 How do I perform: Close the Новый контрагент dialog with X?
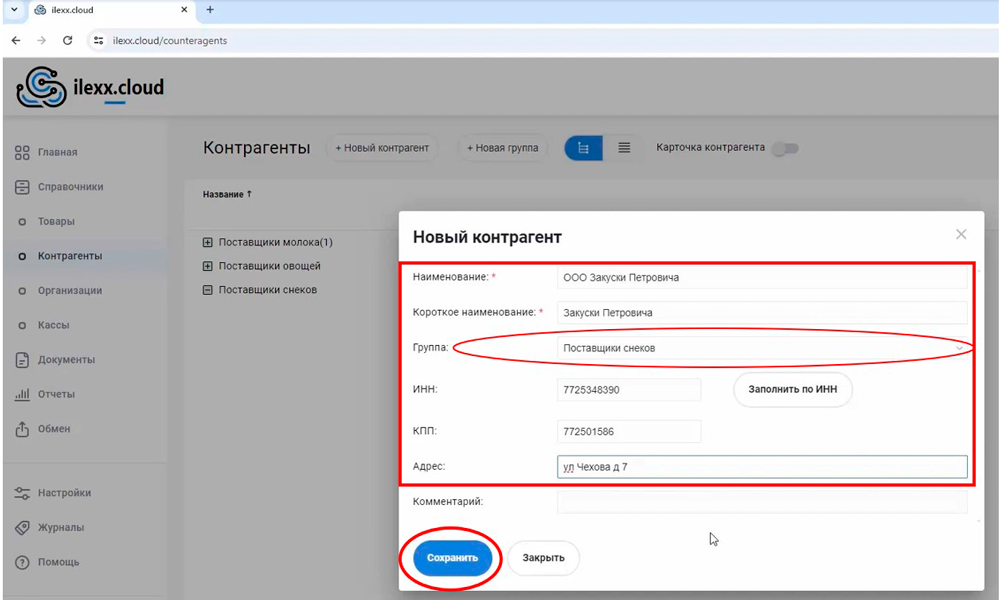click(961, 235)
